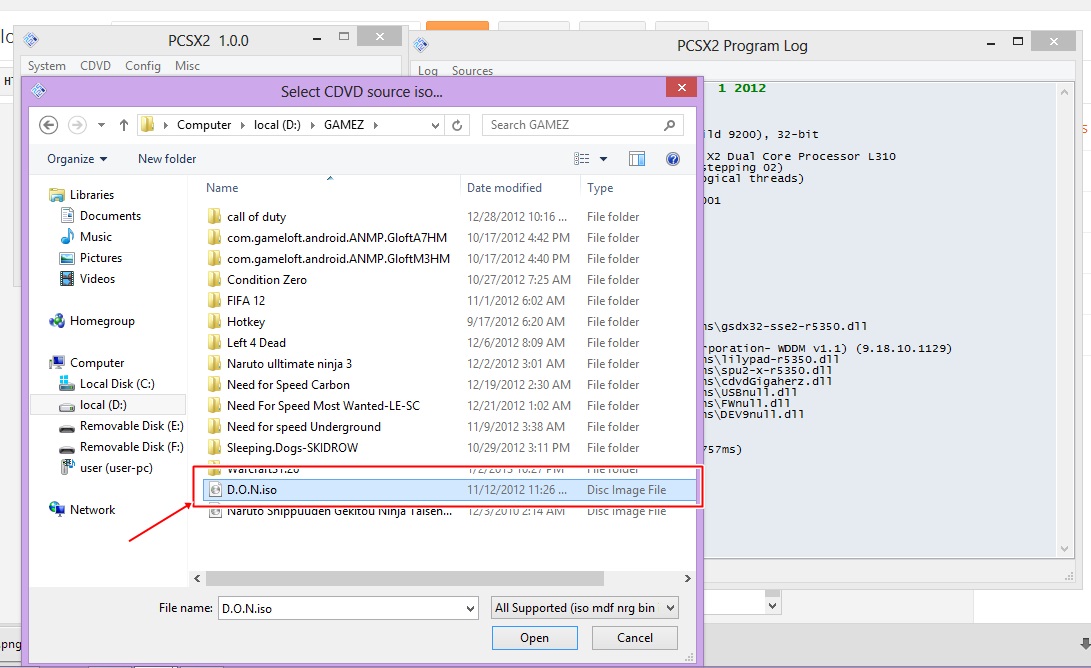Open Local Disk (C:)
Viewport: 1091px width, 668px height.
tap(107, 383)
